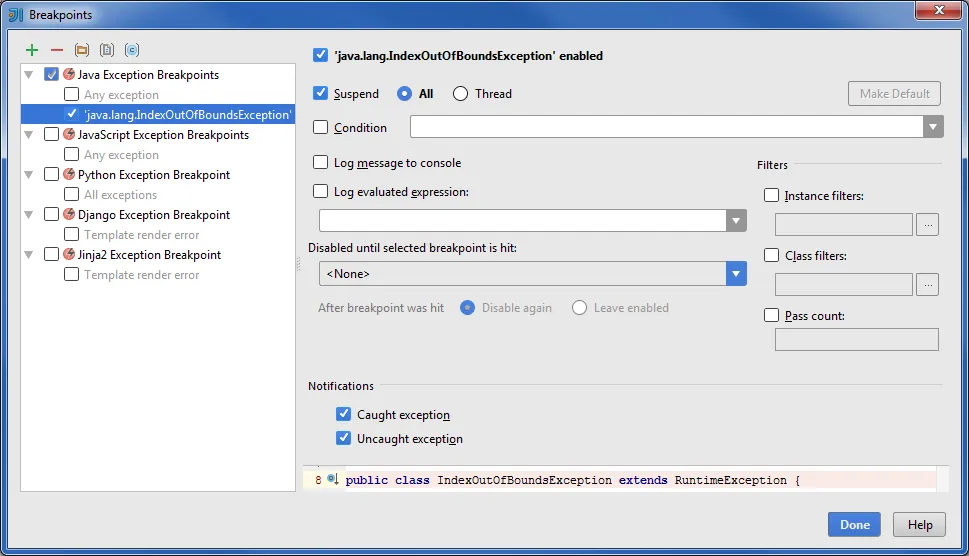Click the Class filters text field
The image size is (969, 556).
[844, 285]
